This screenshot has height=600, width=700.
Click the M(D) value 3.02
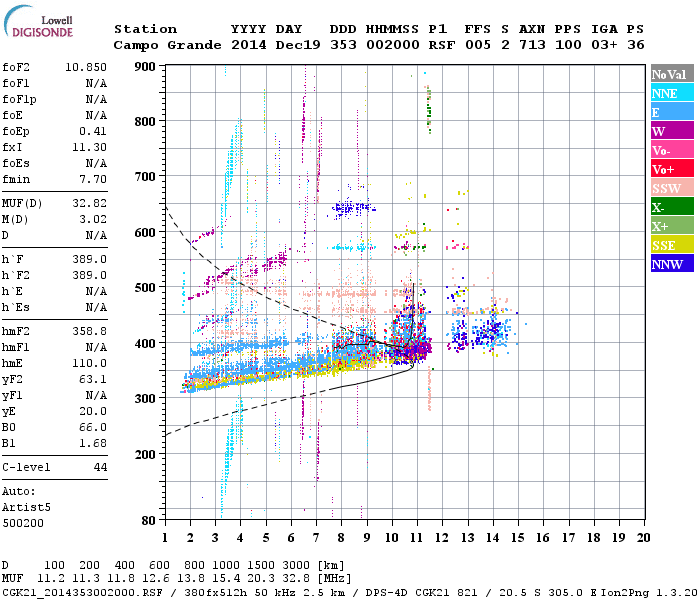click(x=93, y=219)
